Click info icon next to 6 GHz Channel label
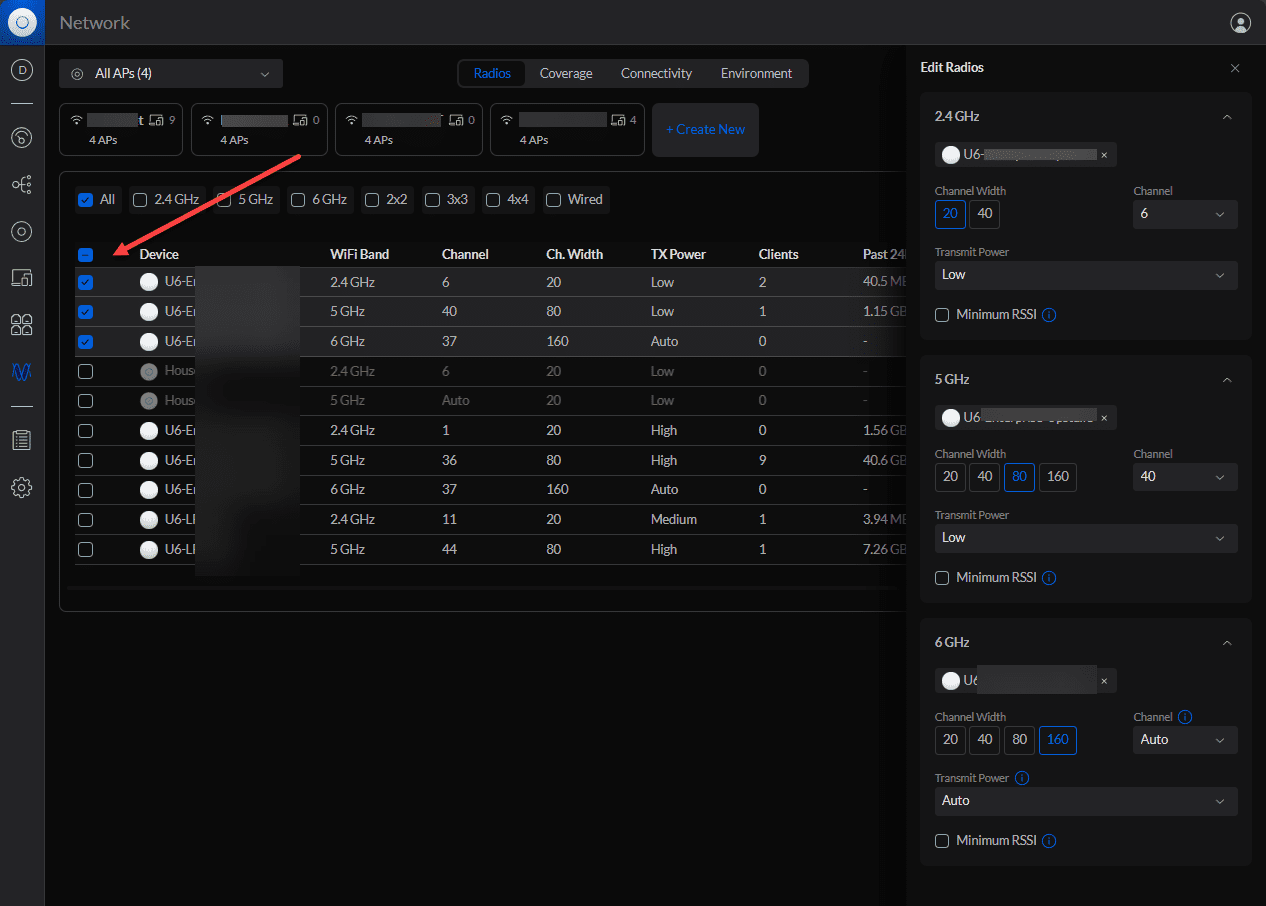The image size is (1266, 906). (1185, 717)
